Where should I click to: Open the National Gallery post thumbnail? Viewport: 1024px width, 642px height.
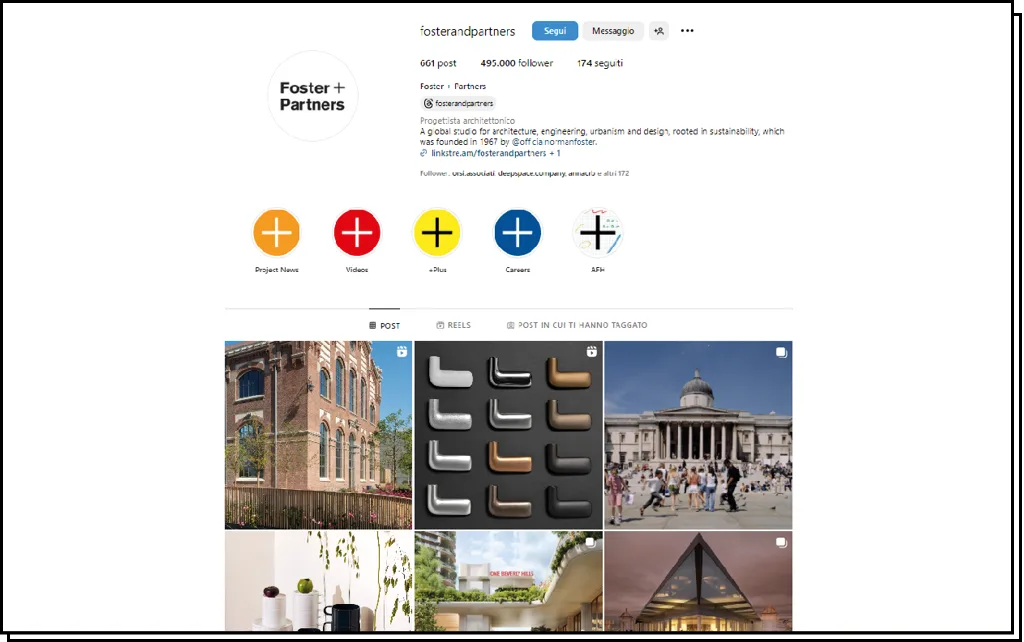[x=698, y=435]
